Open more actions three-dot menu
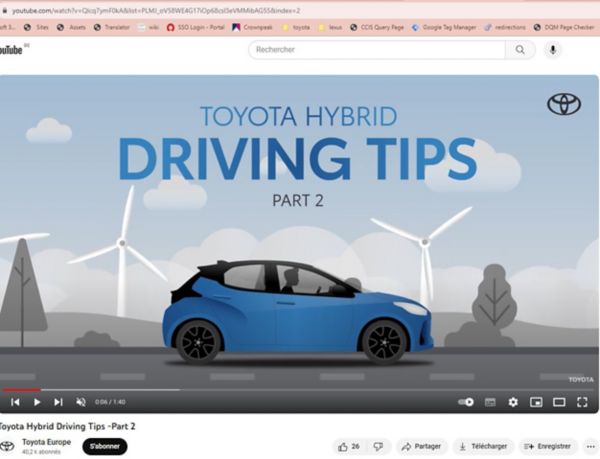The image size is (600, 459). (591, 446)
